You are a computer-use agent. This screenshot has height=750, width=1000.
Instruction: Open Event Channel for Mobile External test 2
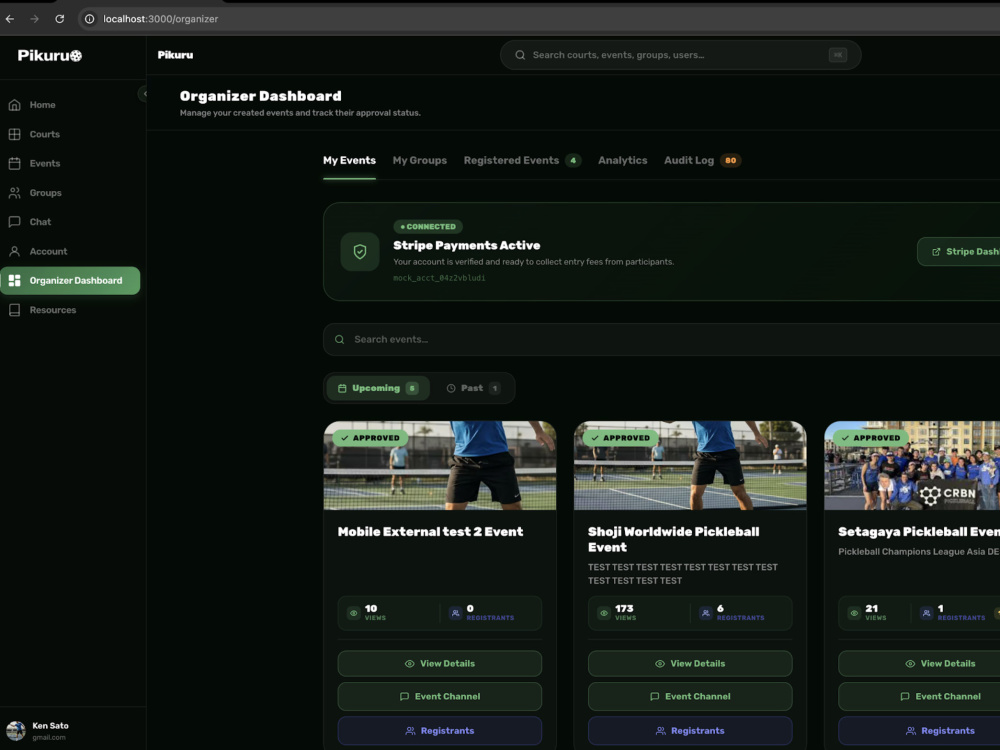coord(440,696)
